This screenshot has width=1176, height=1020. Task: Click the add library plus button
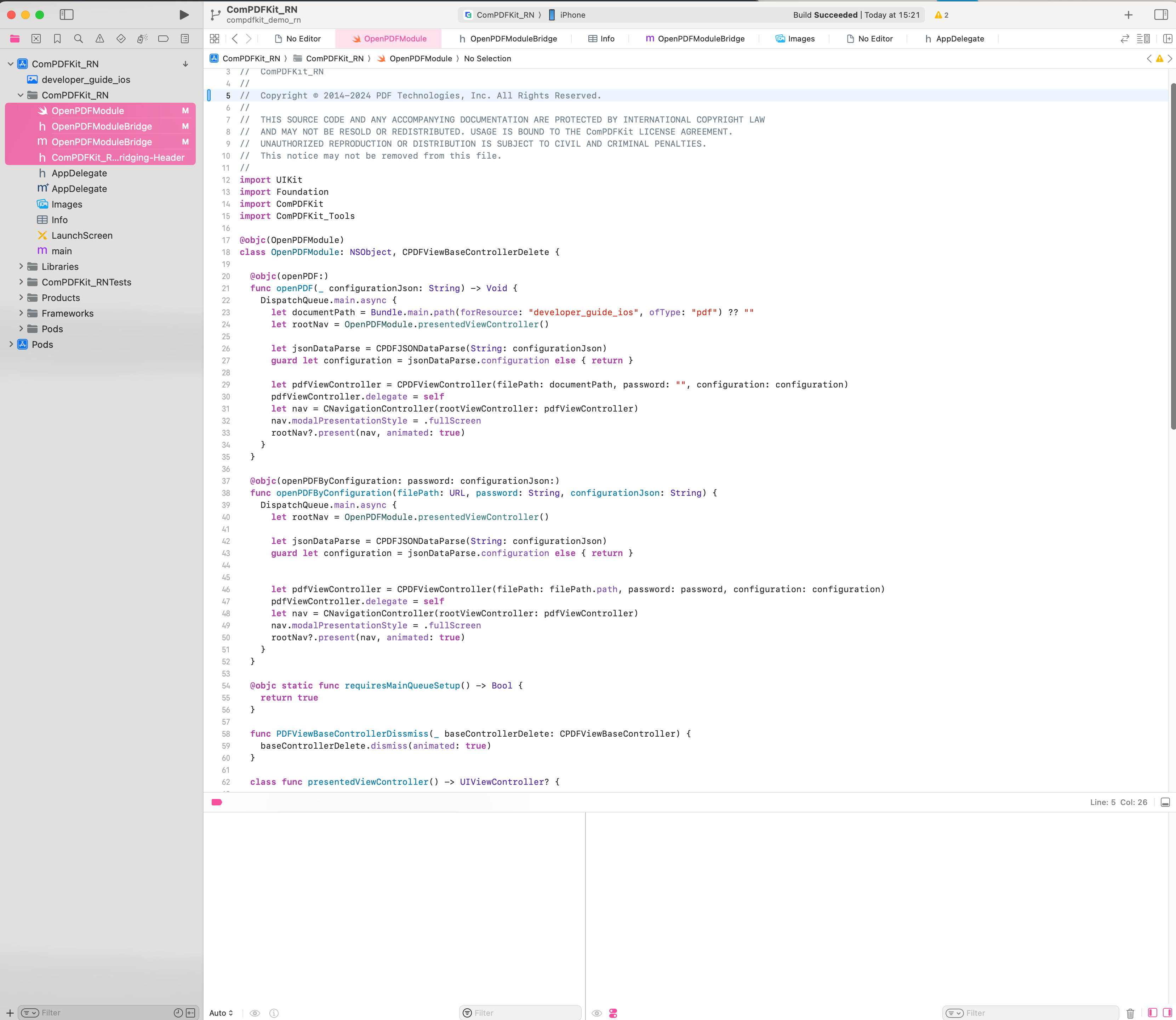coord(1129,15)
